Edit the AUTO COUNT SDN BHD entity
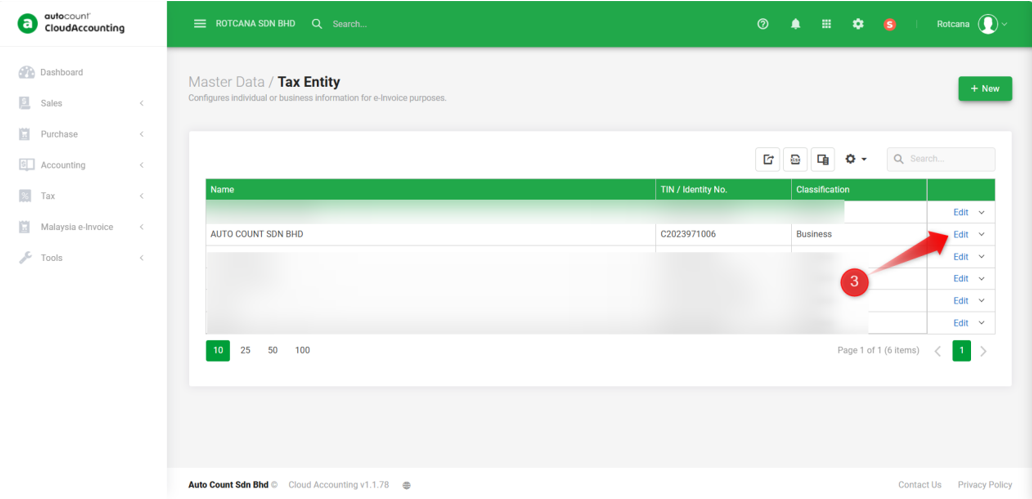 (961, 234)
